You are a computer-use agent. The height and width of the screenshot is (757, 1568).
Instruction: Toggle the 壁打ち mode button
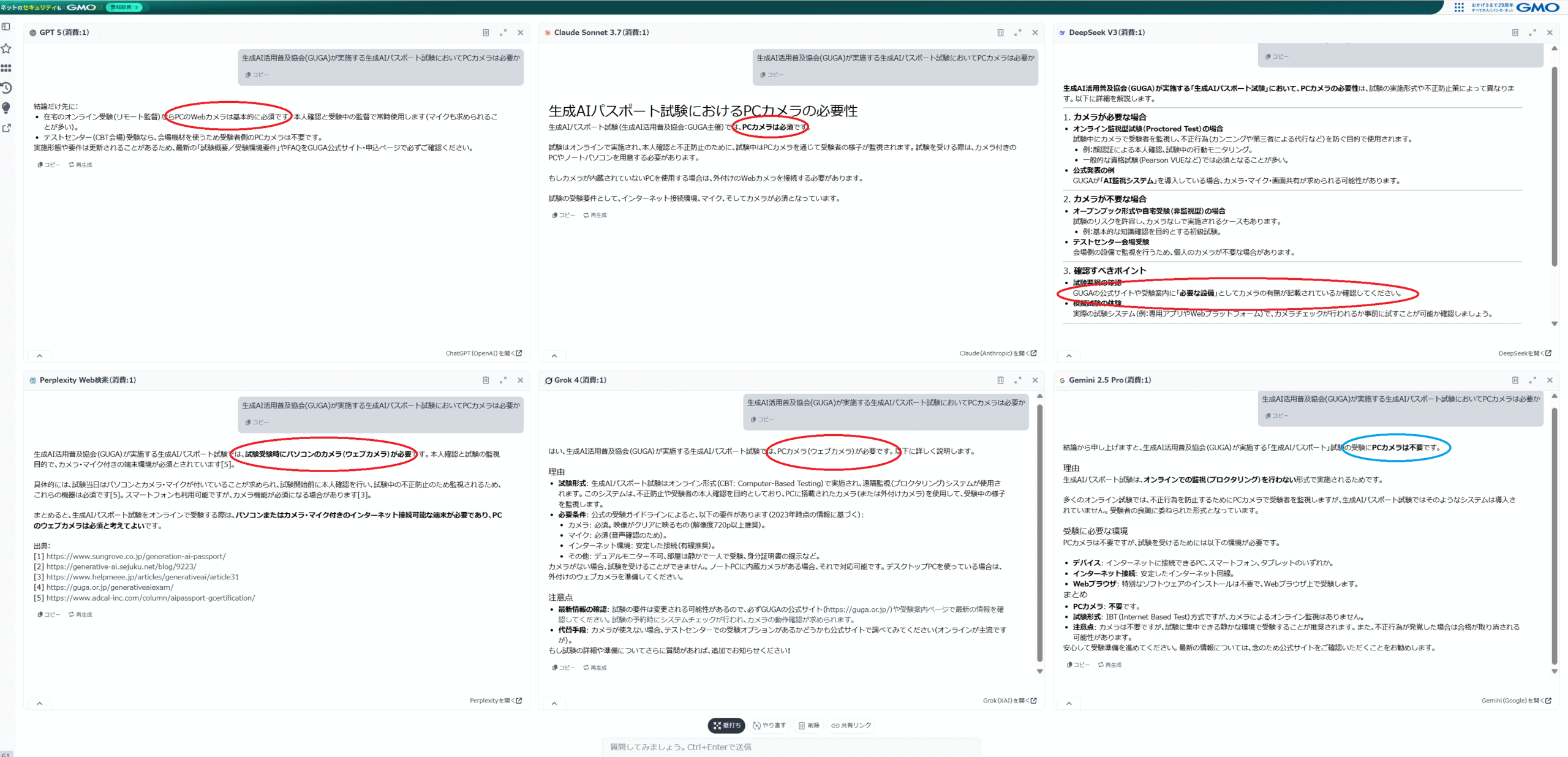coord(727,726)
